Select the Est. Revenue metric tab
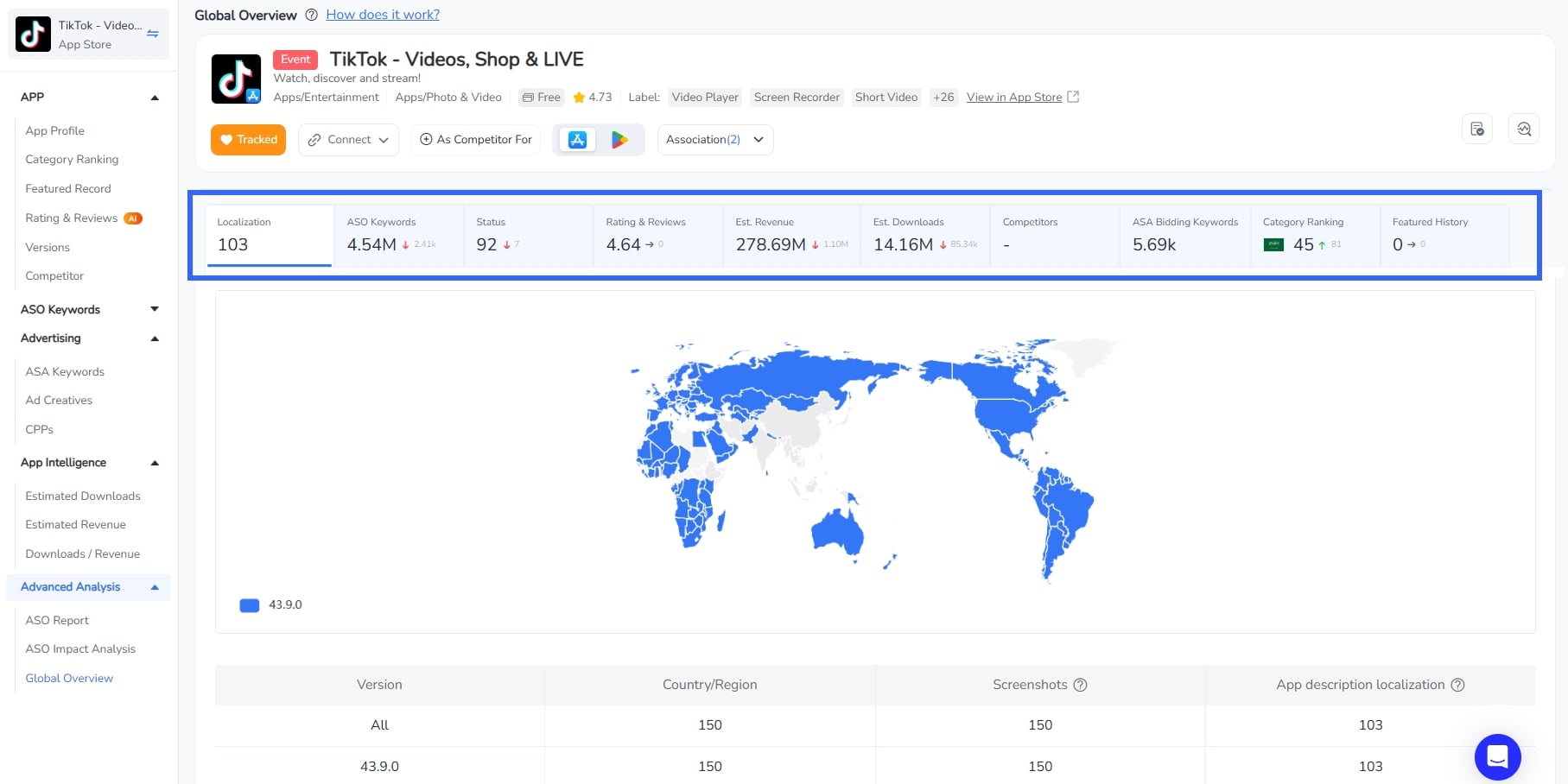 tap(790, 235)
